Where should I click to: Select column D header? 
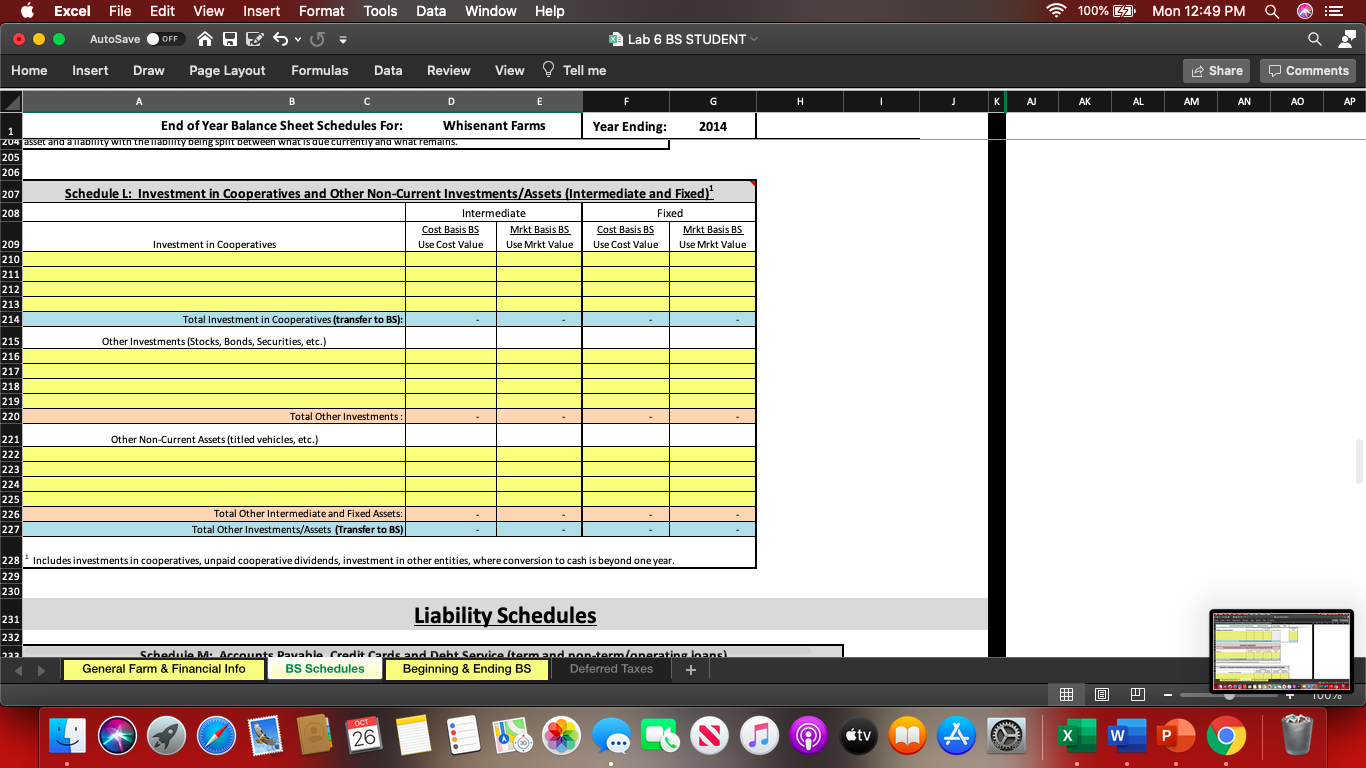(x=451, y=101)
